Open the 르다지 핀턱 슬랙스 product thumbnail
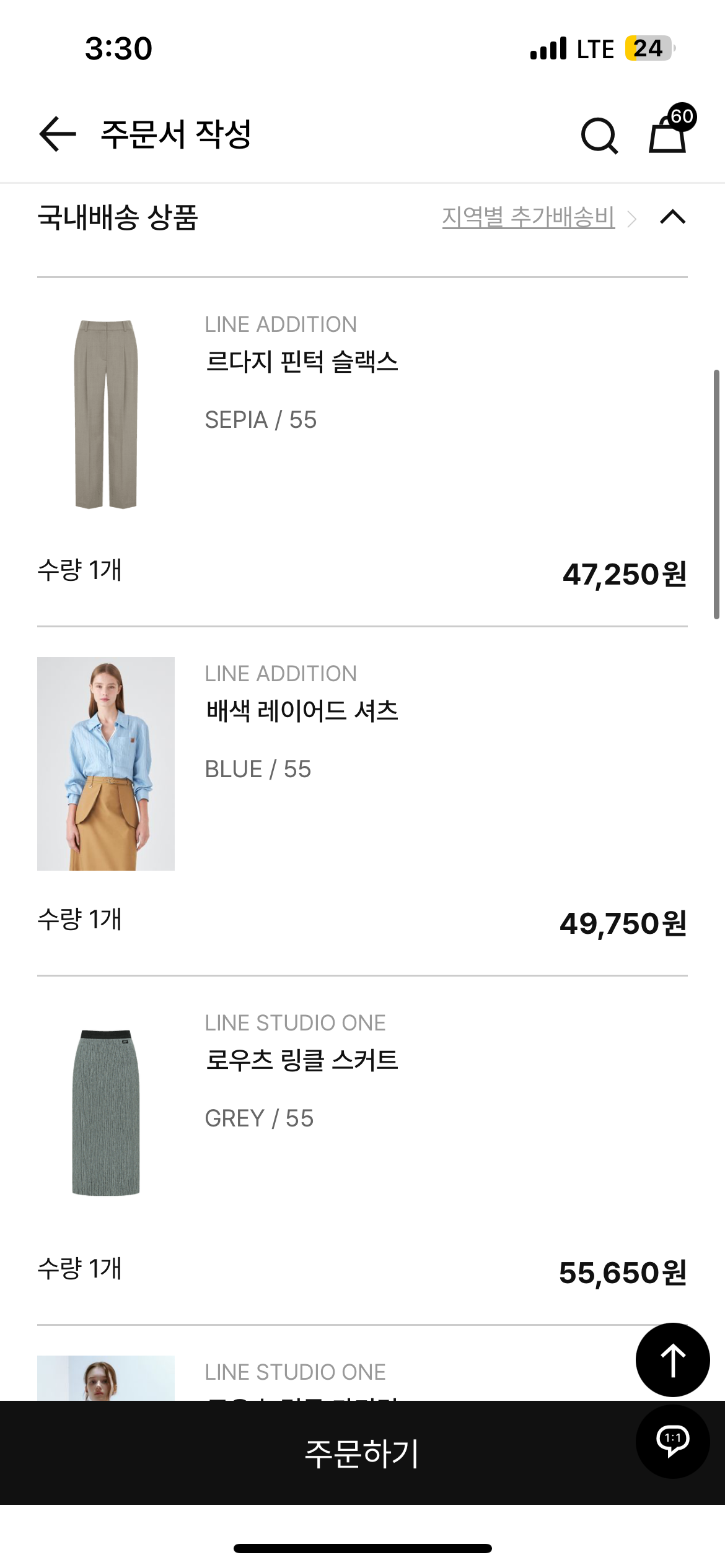Image resolution: width=725 pixels, height=1568 pixels. click(106, 414)
